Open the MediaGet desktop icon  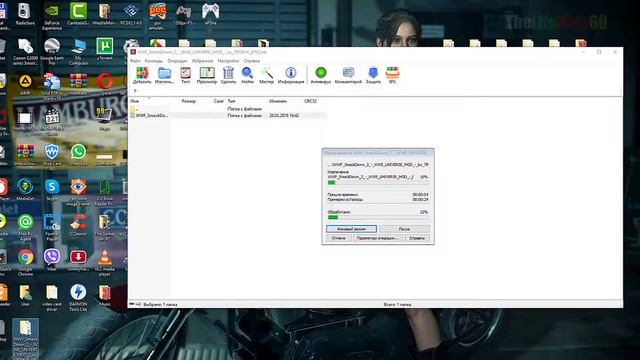point(25,190)
